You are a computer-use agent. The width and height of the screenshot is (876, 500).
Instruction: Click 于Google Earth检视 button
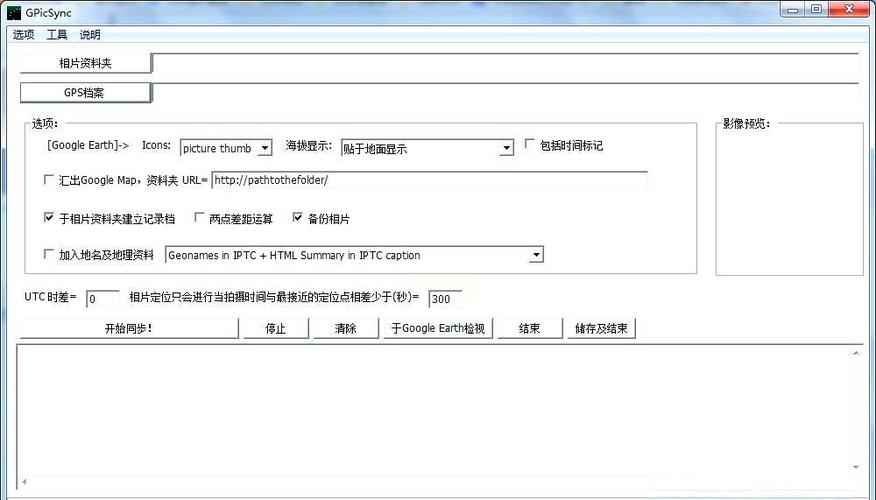click(438, 328)
